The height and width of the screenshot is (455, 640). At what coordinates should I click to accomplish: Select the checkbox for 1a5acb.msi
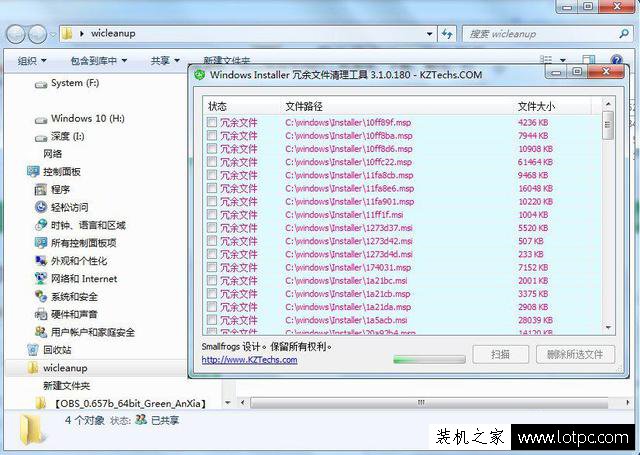pos(211,320)
